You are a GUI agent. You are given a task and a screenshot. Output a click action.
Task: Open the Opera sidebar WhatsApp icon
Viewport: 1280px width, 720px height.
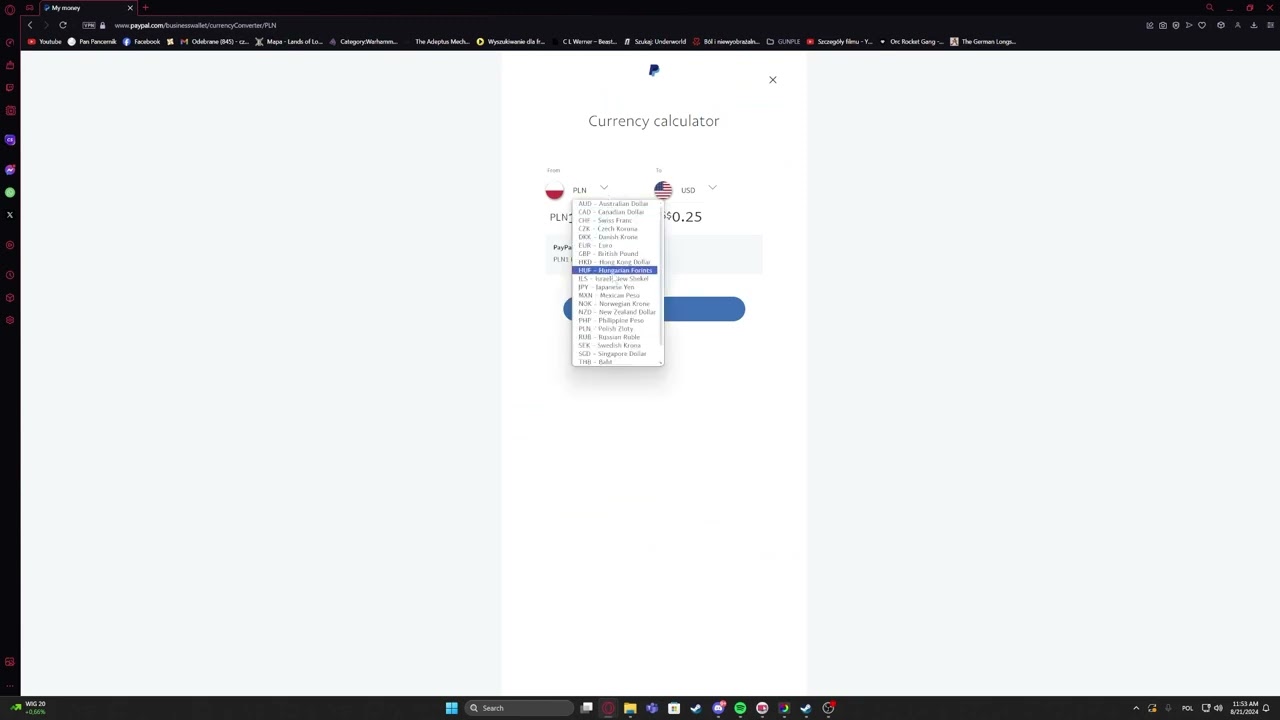pos(10,192)
